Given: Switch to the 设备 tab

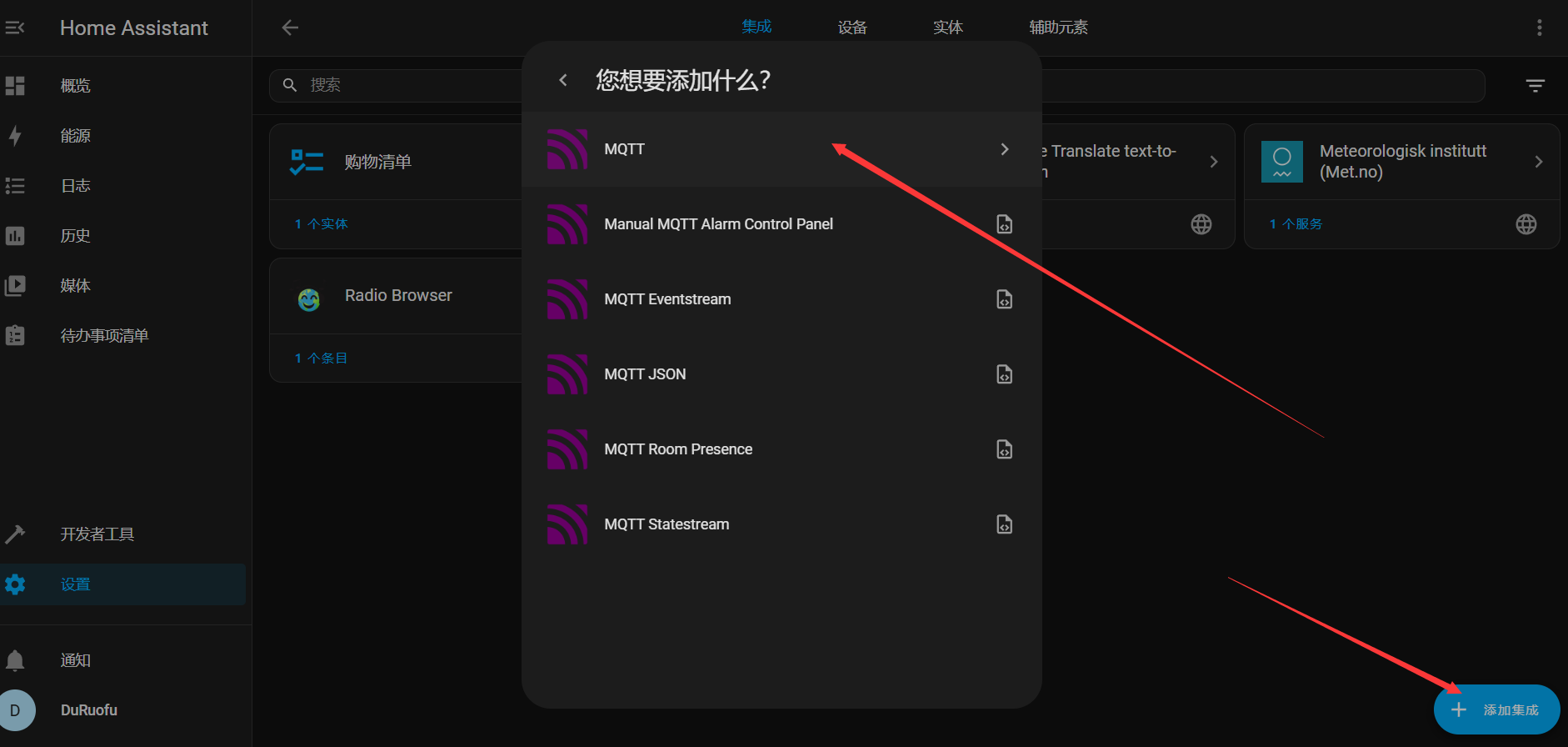Looking at the screenshot, I should coord(851,28).
